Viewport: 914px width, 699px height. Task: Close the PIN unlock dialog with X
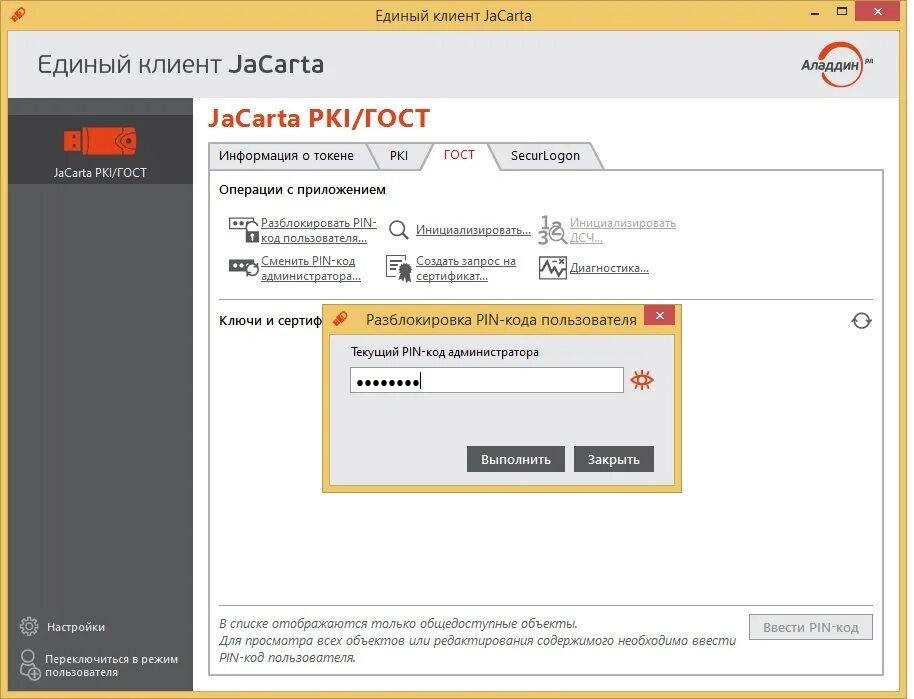click(660, 315)
